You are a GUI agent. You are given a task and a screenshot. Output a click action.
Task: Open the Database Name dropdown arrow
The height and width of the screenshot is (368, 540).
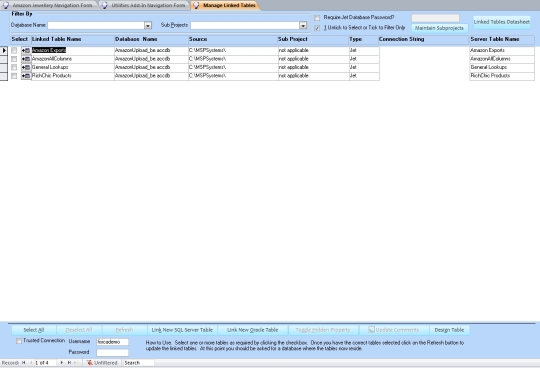[x=148, y=25]
